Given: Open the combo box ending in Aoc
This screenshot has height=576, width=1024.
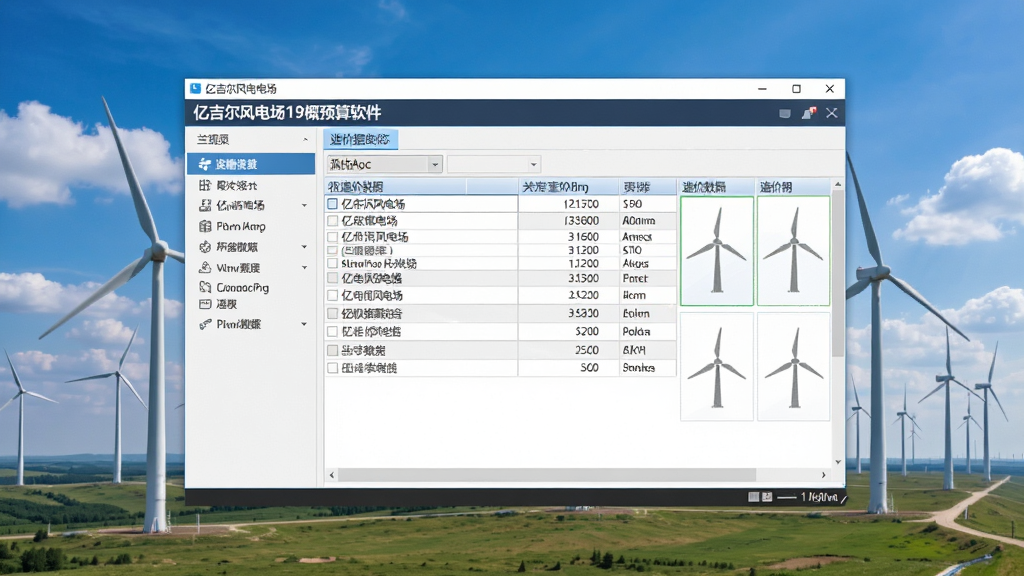Looking at the screenshot, I should tap(385, 165).
